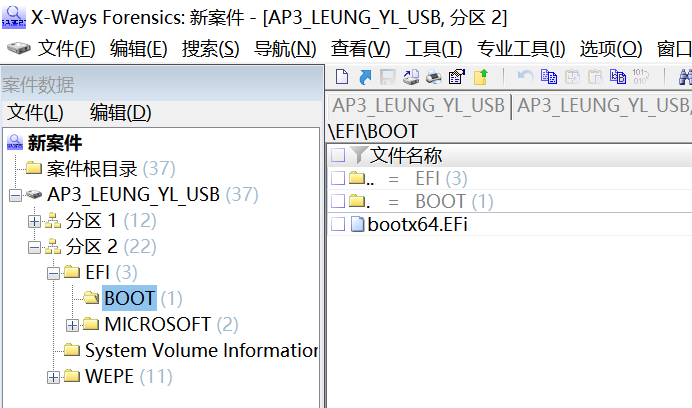Click the first greyed clipboard paste icon
Screen dimensions: 692x408
(572, 77)
